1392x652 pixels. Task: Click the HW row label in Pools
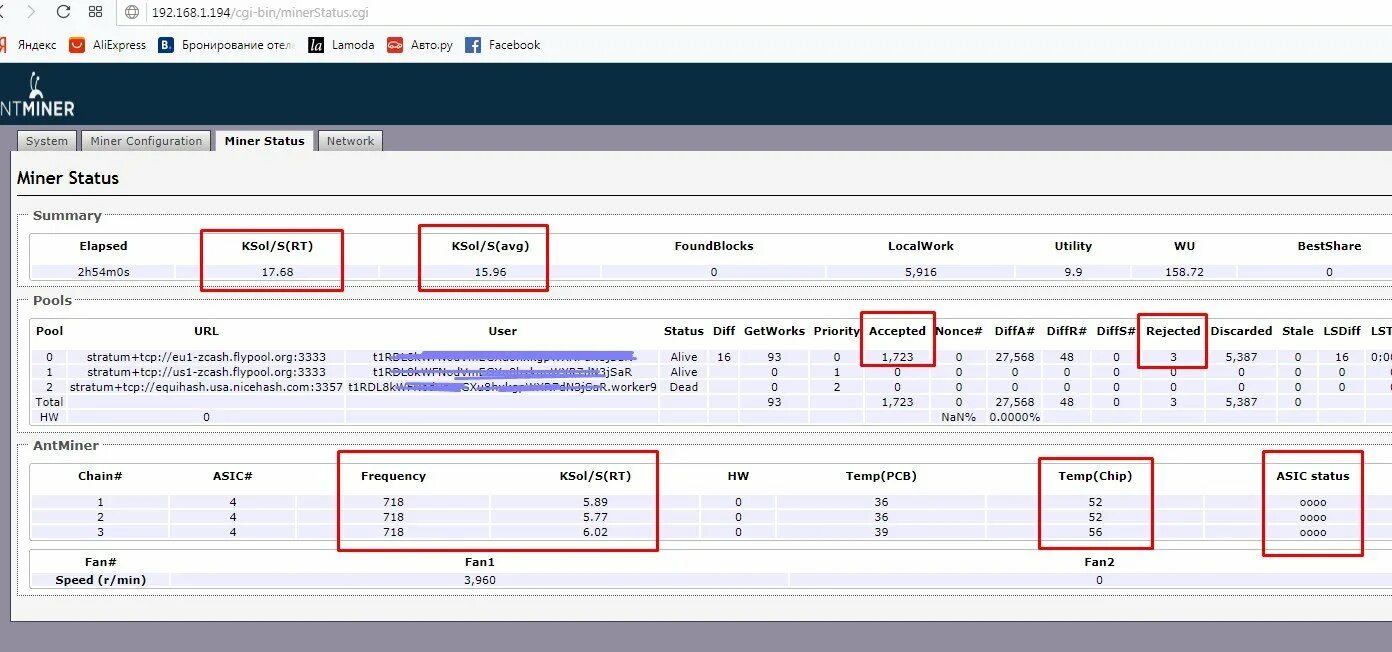48,417
